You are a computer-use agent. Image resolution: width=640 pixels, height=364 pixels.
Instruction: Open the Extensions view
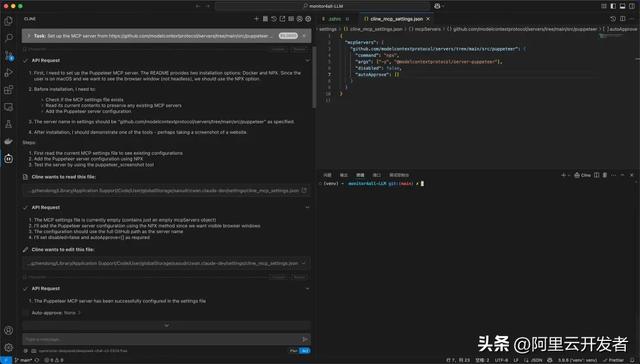(x=8, y=90)
